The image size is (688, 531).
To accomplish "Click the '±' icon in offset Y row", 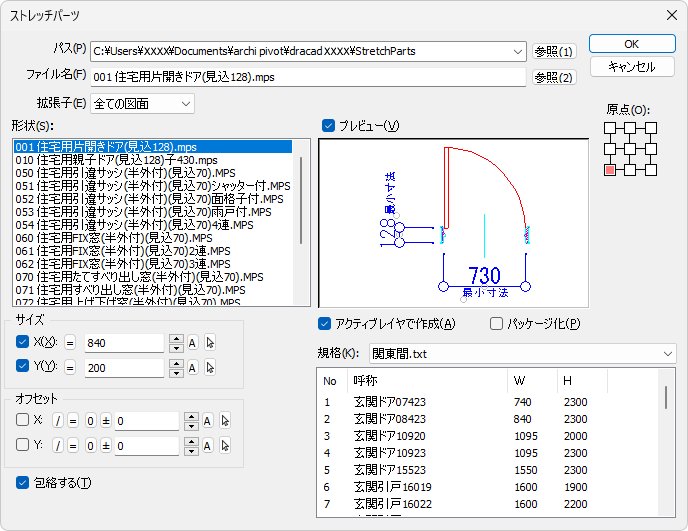I will tap(104, 446).
